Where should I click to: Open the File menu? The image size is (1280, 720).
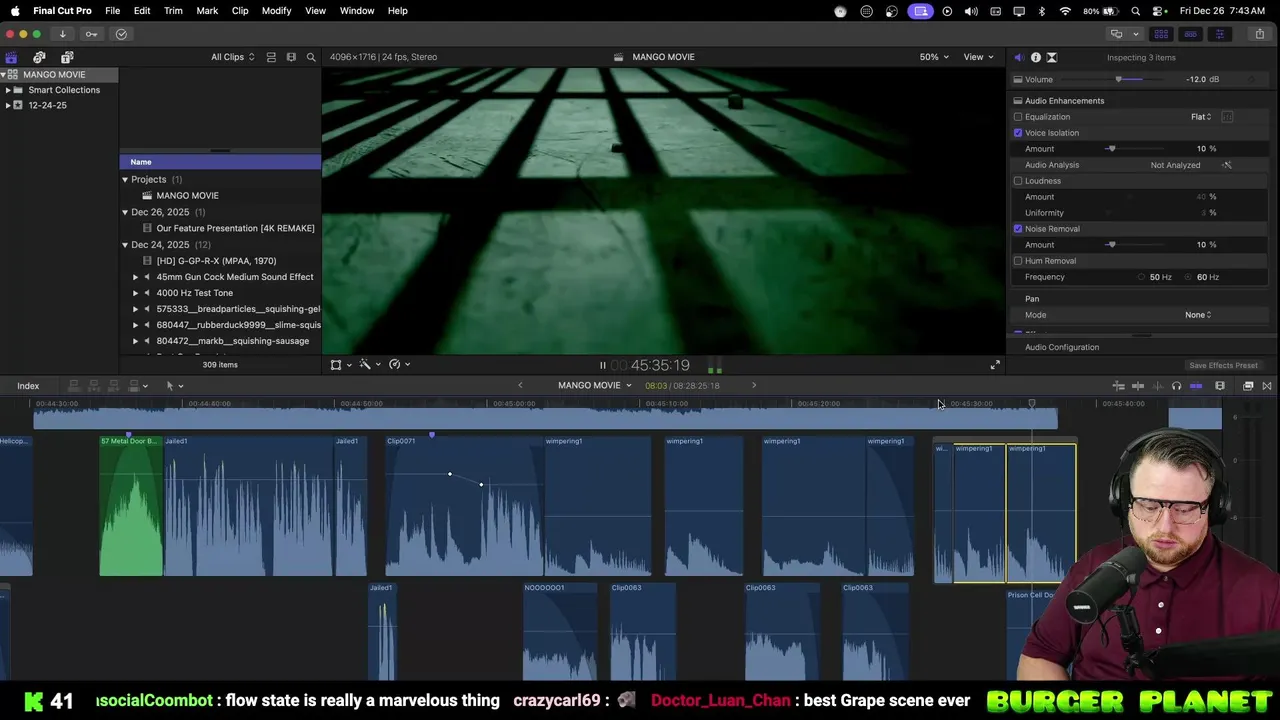tap(112, 11)
